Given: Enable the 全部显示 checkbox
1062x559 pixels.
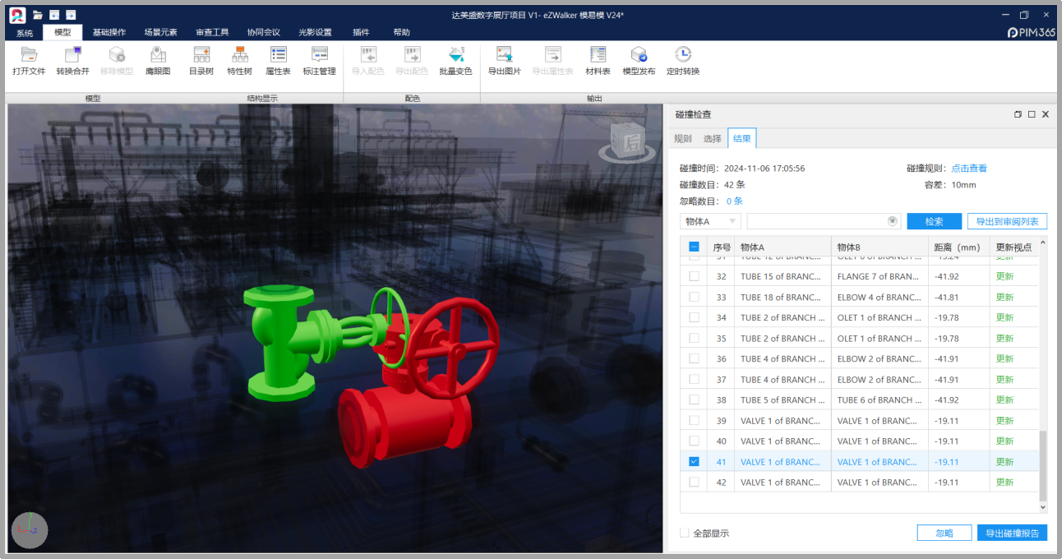Looking at the screenshot, I should [685, 533].
